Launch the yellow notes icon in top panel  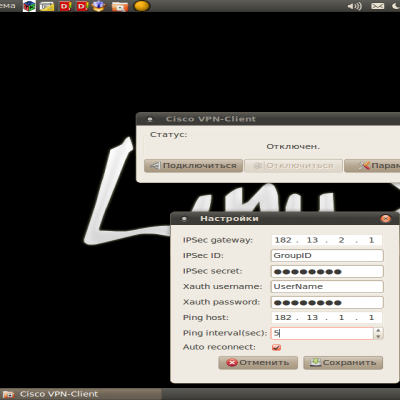click(x=47, y=6)
